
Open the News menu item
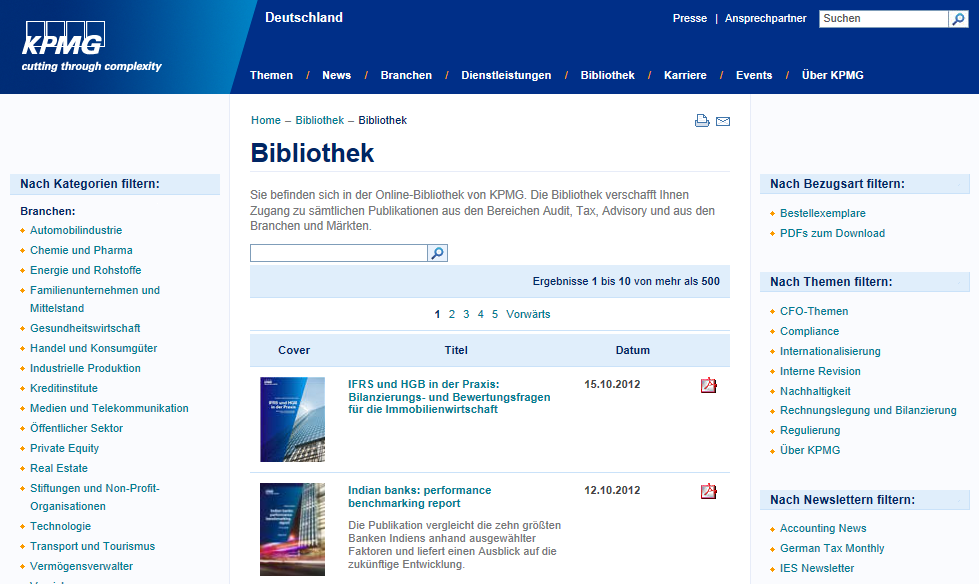tap(337, 75)
